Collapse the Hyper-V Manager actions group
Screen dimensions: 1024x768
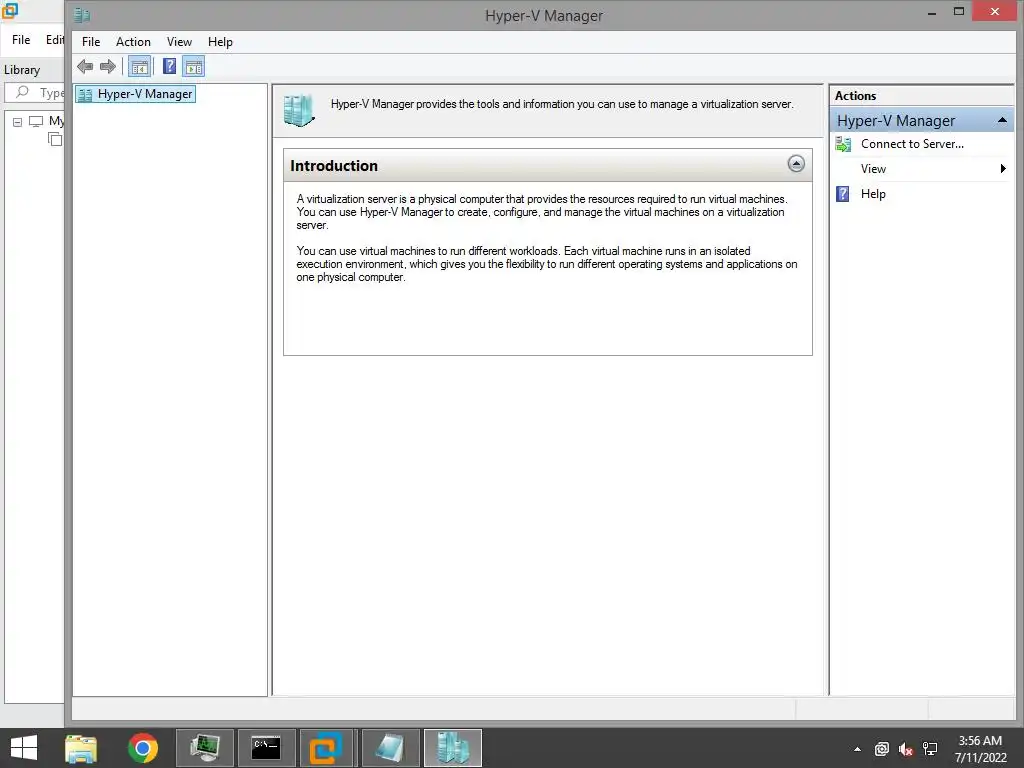[x=1002, y=120]
